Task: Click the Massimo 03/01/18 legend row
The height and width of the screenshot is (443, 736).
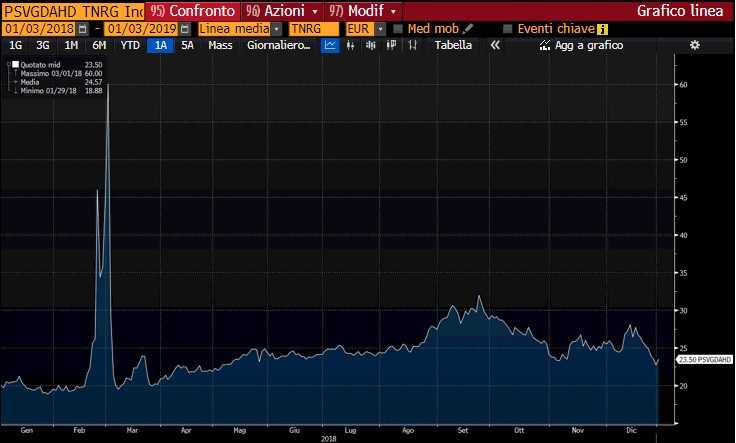Action: [x=61, y=74]
